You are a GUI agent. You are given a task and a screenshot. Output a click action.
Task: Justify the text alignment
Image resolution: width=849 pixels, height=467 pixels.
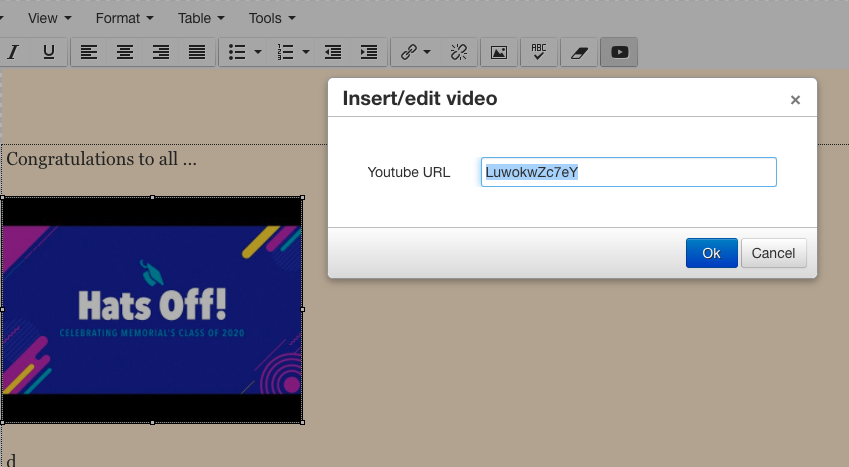pyautogui.click(x=197, y=52)
